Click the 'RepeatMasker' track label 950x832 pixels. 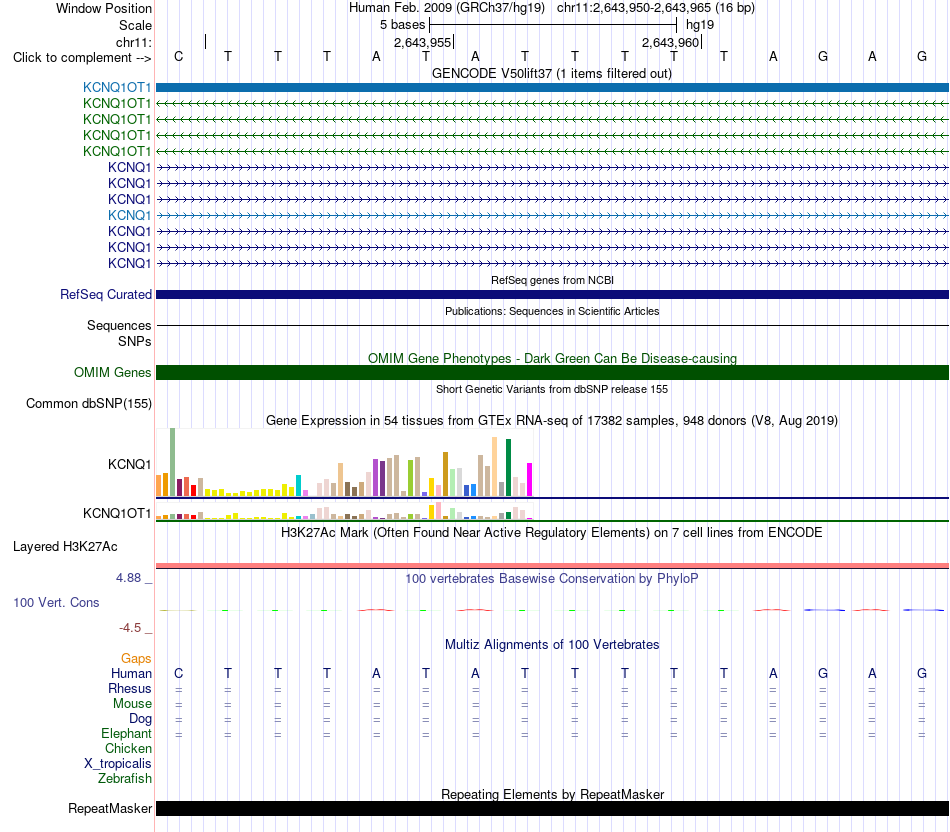click(x=110, y=808)
